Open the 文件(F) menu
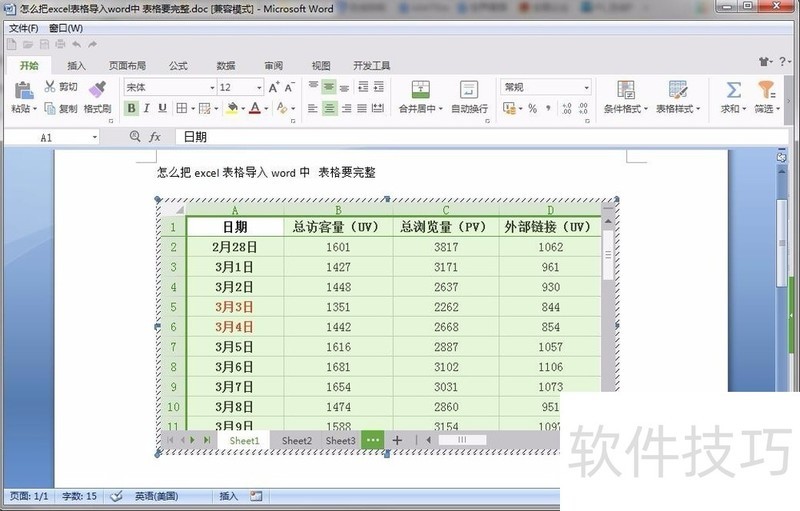Image resolution: width=800 pixels, height=511 pixels. [x=23, y=28]
